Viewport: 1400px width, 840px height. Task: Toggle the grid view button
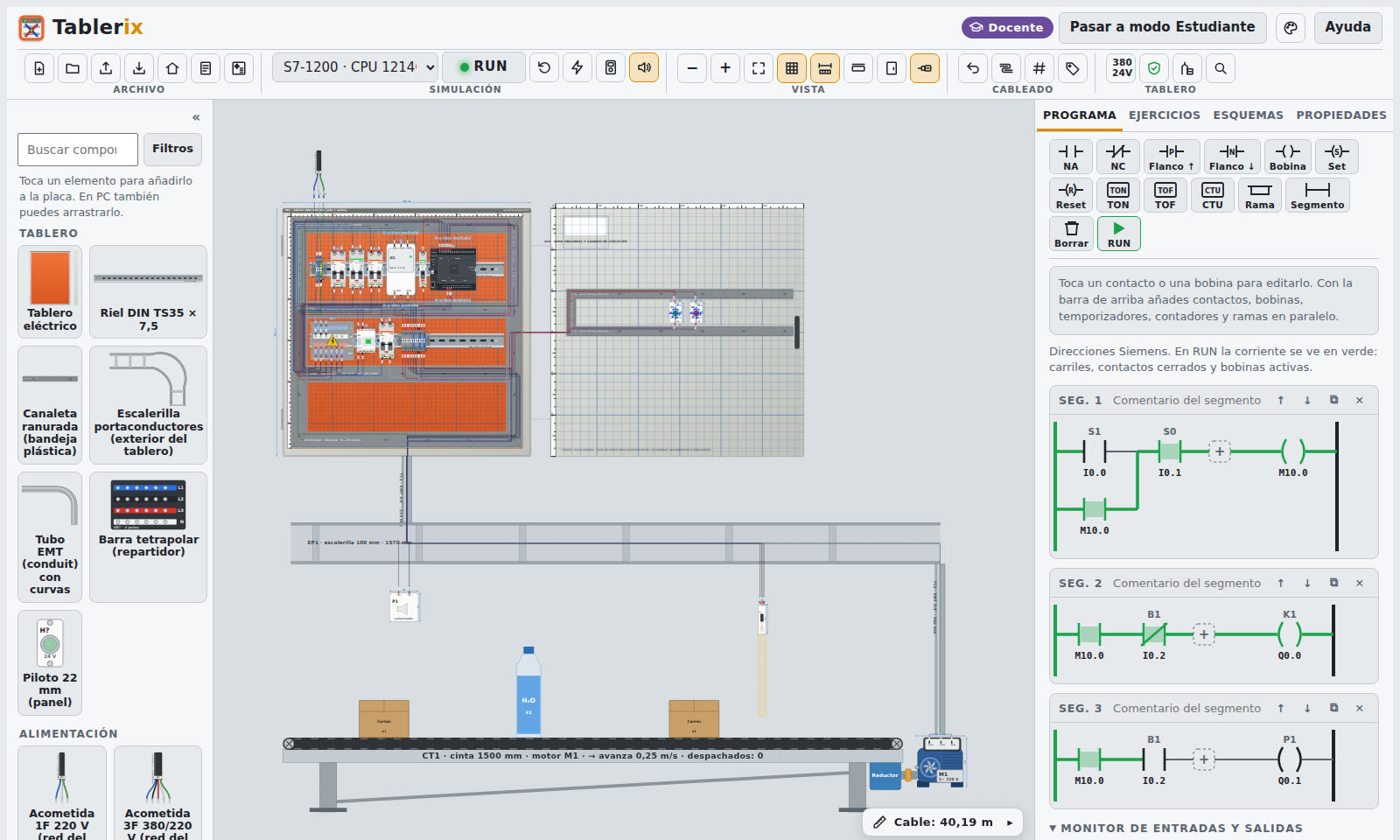[x=792, y=68]
